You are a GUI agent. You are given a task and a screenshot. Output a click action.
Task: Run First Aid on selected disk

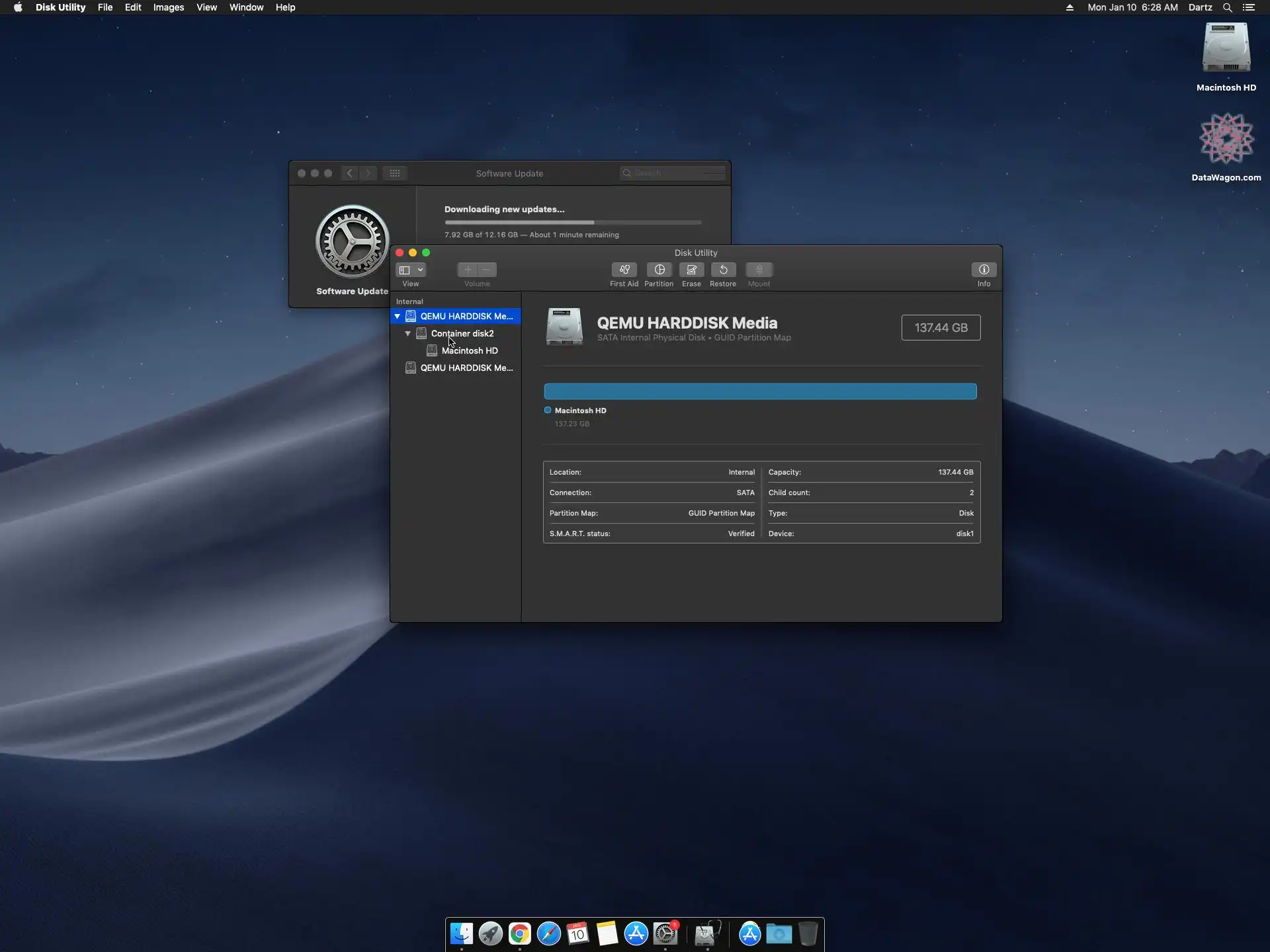624,270
